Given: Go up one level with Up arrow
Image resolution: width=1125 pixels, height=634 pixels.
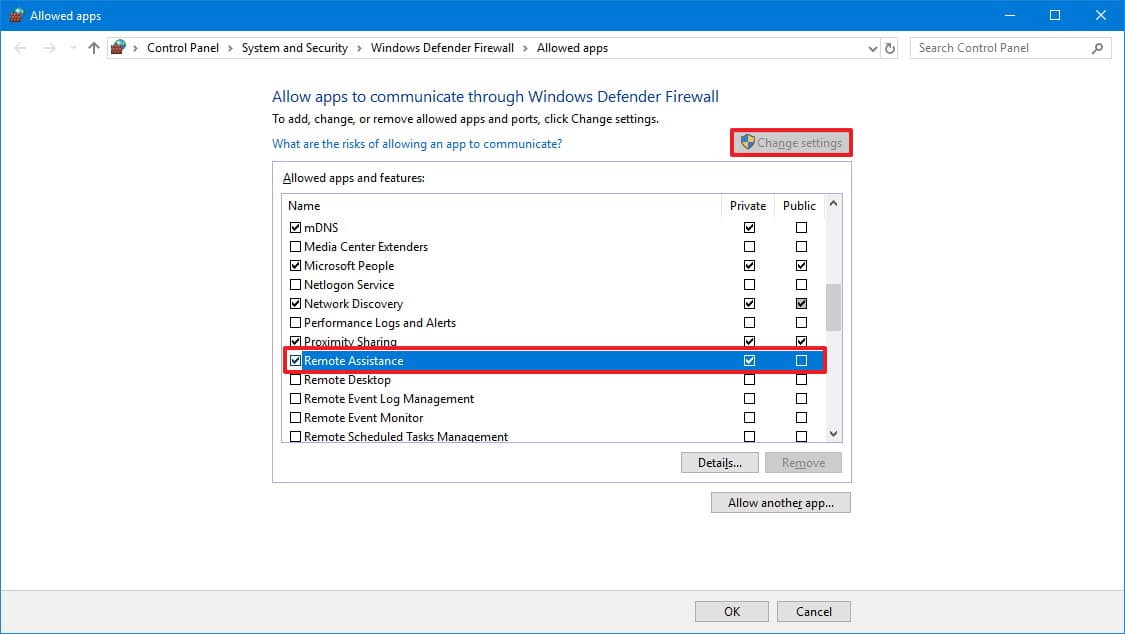Looking at the screenshot, I should coord(93,48).
